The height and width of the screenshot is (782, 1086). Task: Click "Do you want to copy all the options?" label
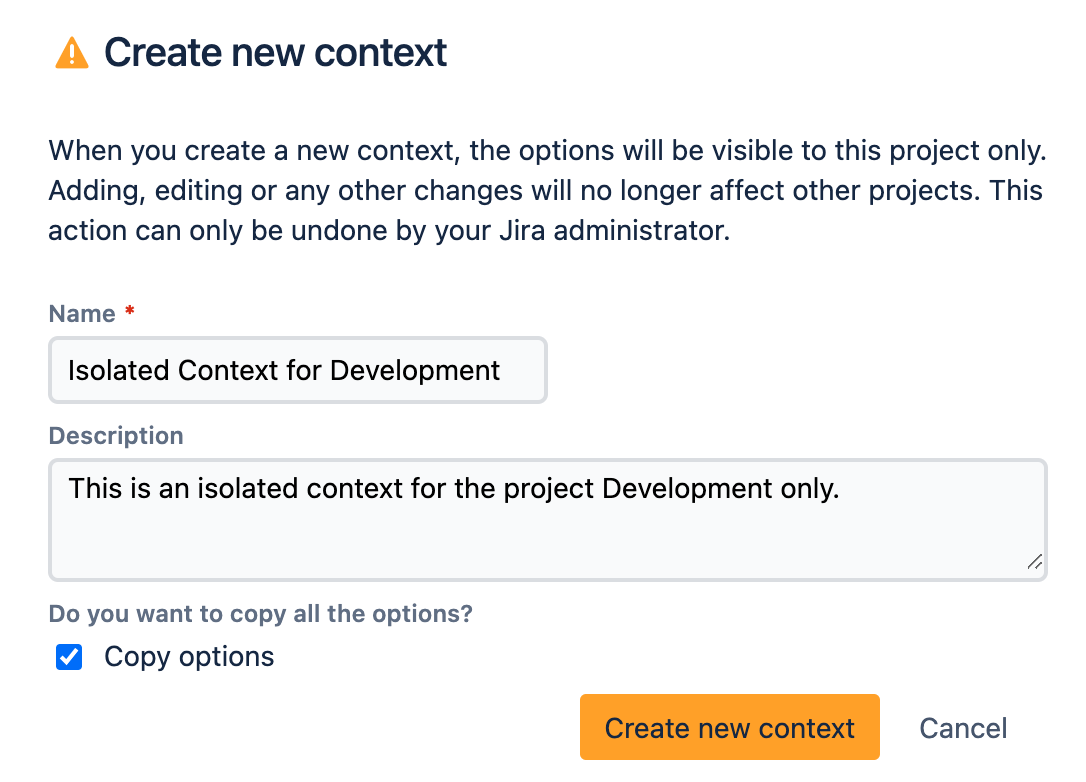(260, 613)
